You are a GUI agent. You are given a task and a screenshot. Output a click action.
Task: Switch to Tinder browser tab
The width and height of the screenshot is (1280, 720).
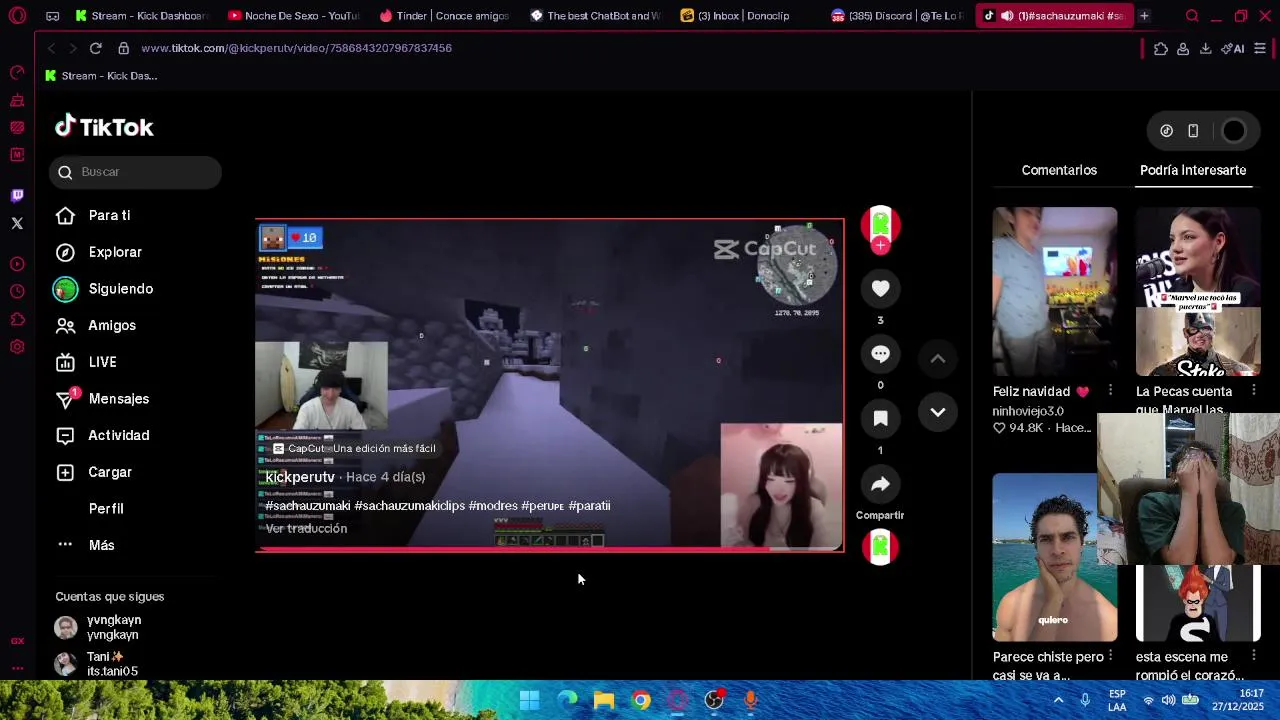pyautogui.click(x=444, y=16)
